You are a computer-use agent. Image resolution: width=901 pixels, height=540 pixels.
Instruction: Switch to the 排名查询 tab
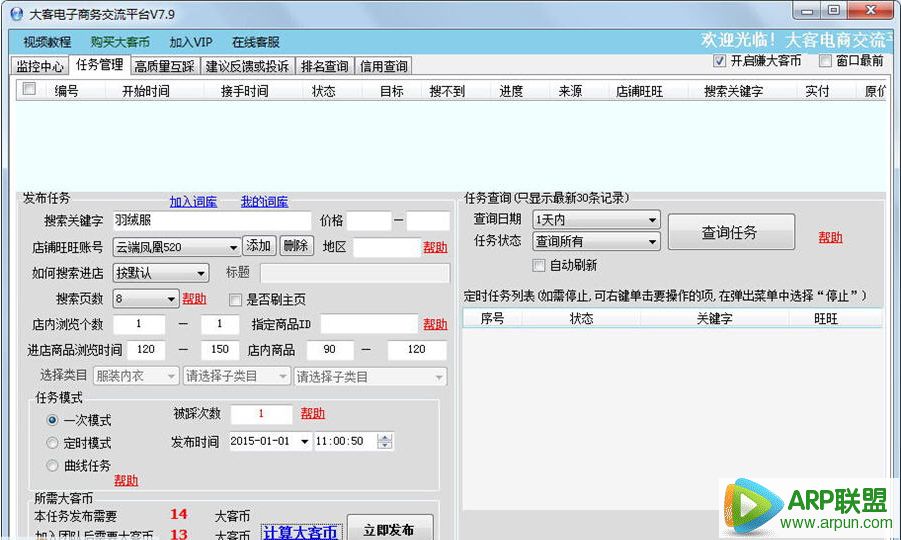tap(324, 66)
